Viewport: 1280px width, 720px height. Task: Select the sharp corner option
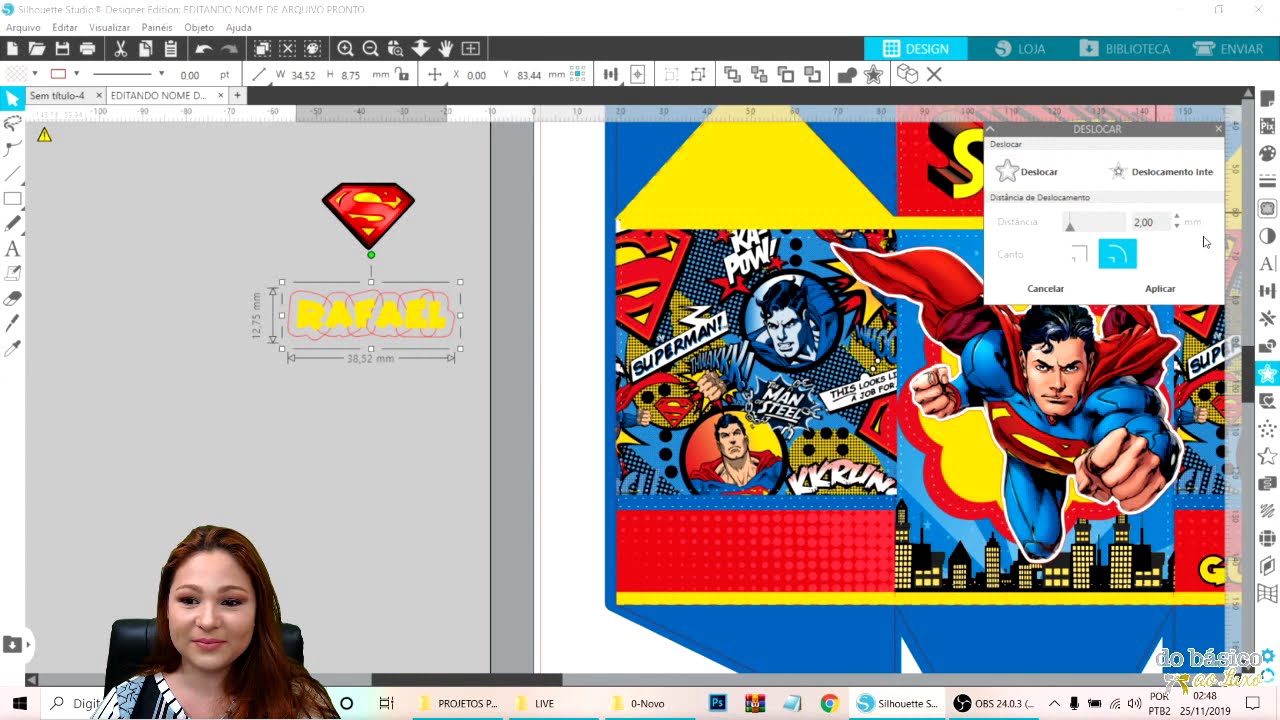[1078, 254]
